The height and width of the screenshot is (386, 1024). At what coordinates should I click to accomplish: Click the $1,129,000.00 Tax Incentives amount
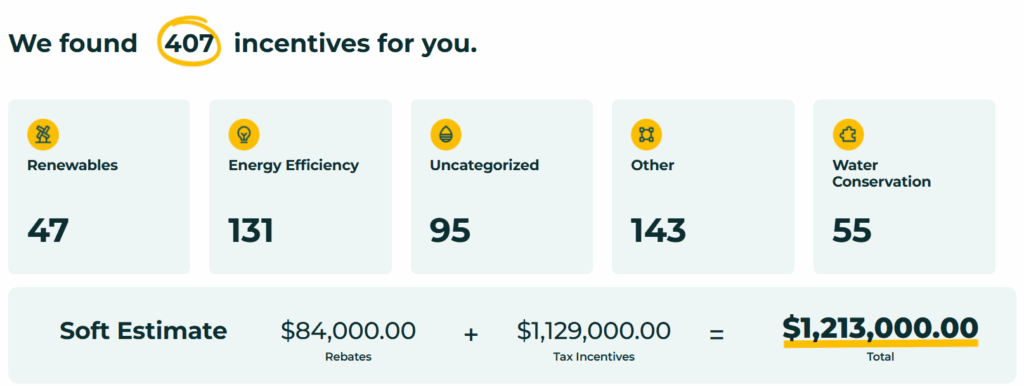(594, 330)
